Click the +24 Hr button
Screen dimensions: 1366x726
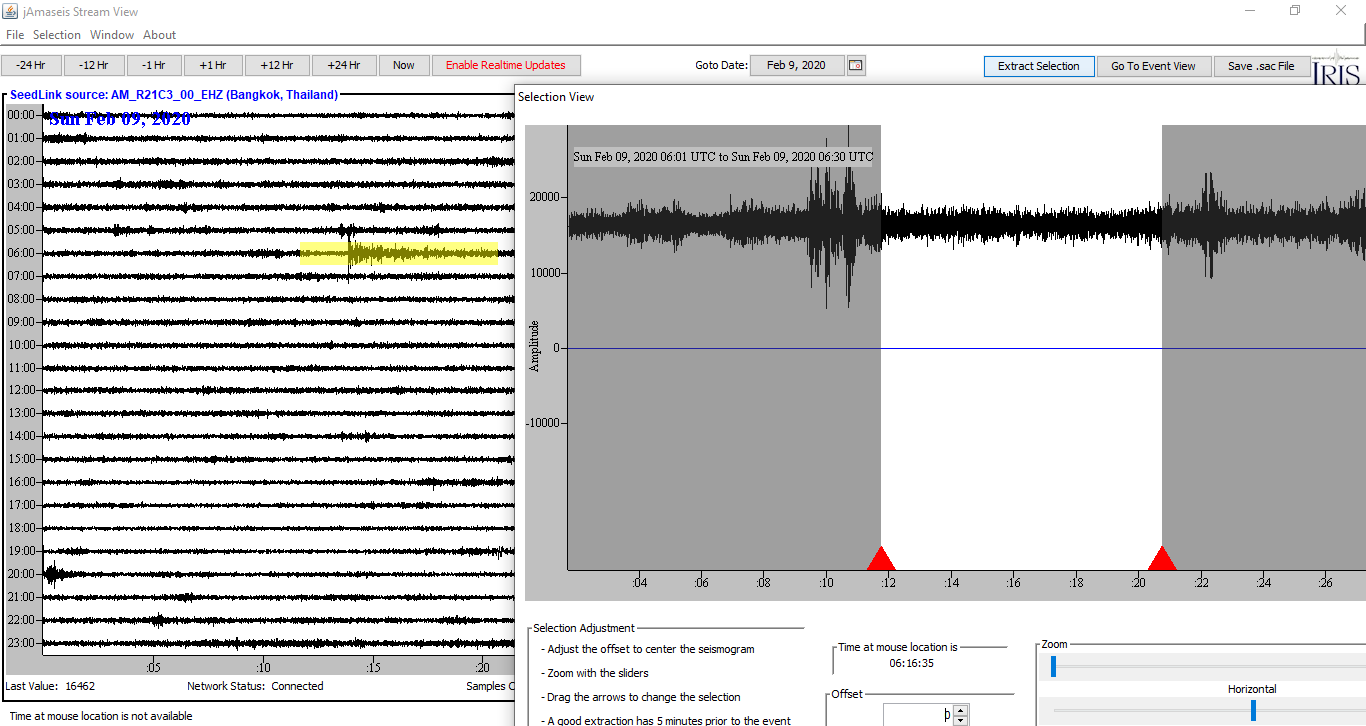tap(344, 65)
